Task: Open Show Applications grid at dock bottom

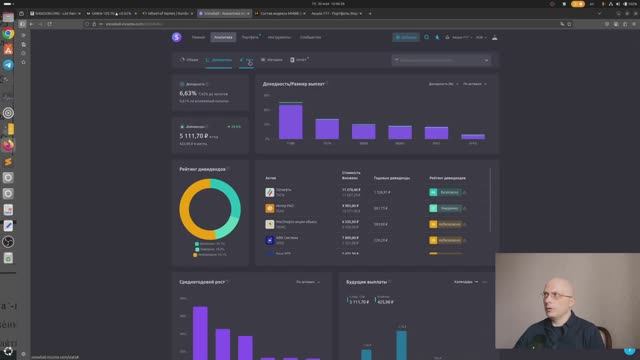Action: (x=8, y=351)
